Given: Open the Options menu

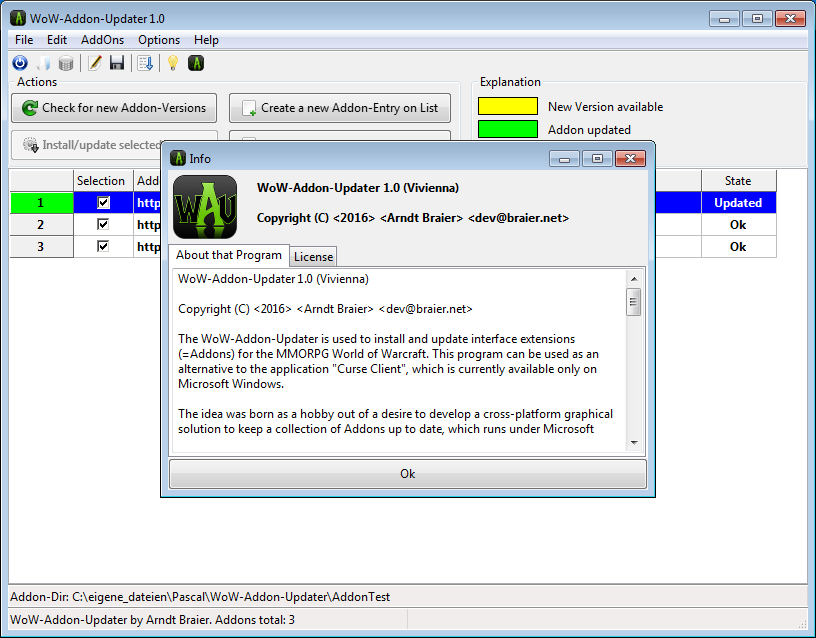Looking at the screenshot, I should [x=159, y=40].
